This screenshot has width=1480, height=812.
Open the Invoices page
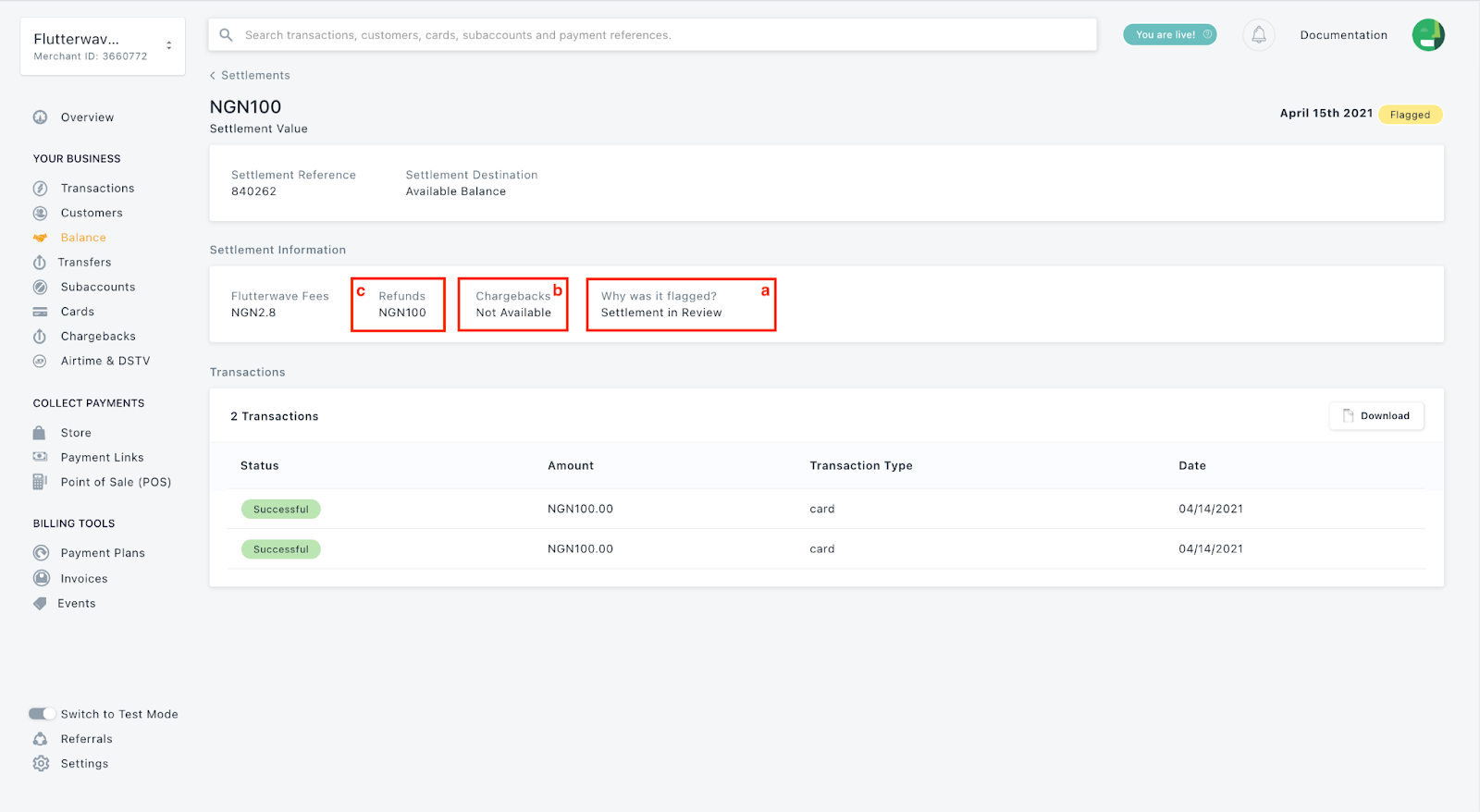(x=84, y=579)
